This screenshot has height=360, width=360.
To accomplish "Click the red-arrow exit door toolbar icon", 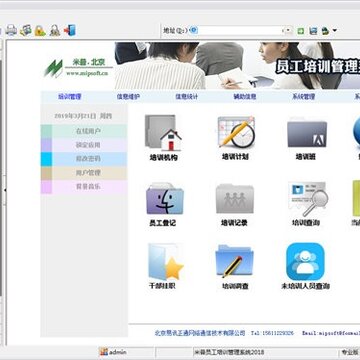I will click(70, 30).
